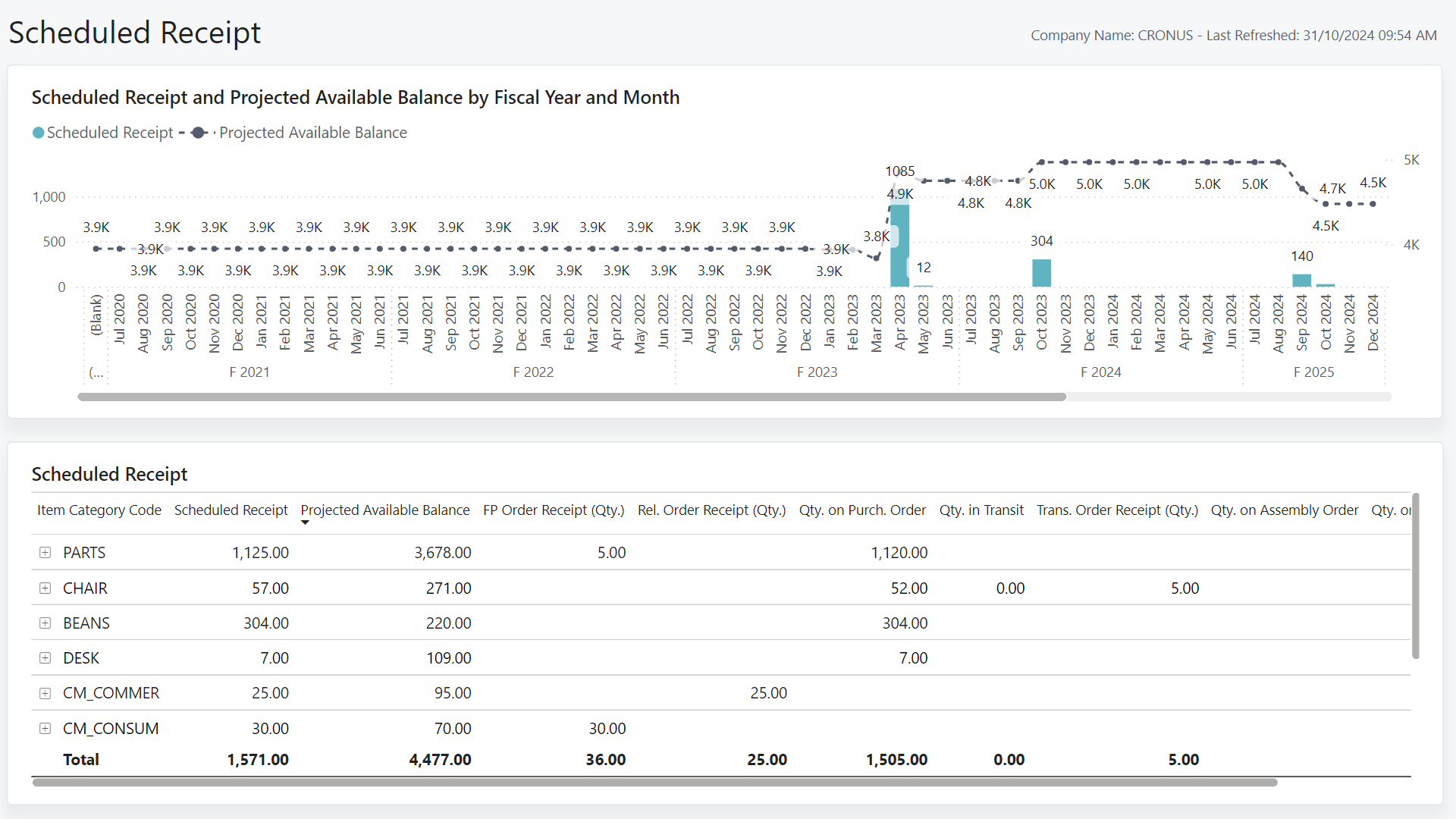This screenshot has height=819, width=1456.
Task: Expand the CM_CONSUM category row
Action: [x=45, y=728]
